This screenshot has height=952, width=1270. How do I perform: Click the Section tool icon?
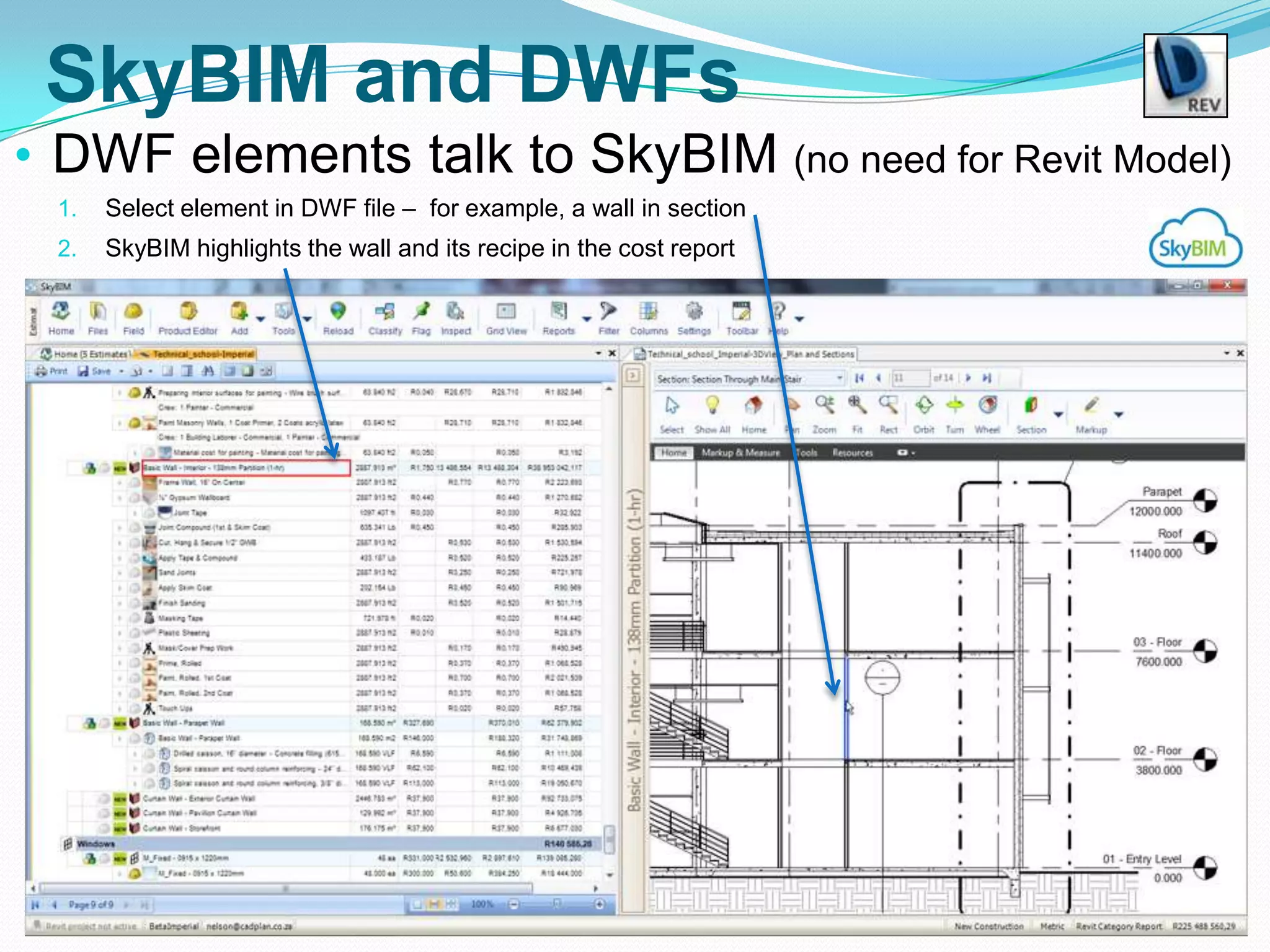[x=1031, y=415]
